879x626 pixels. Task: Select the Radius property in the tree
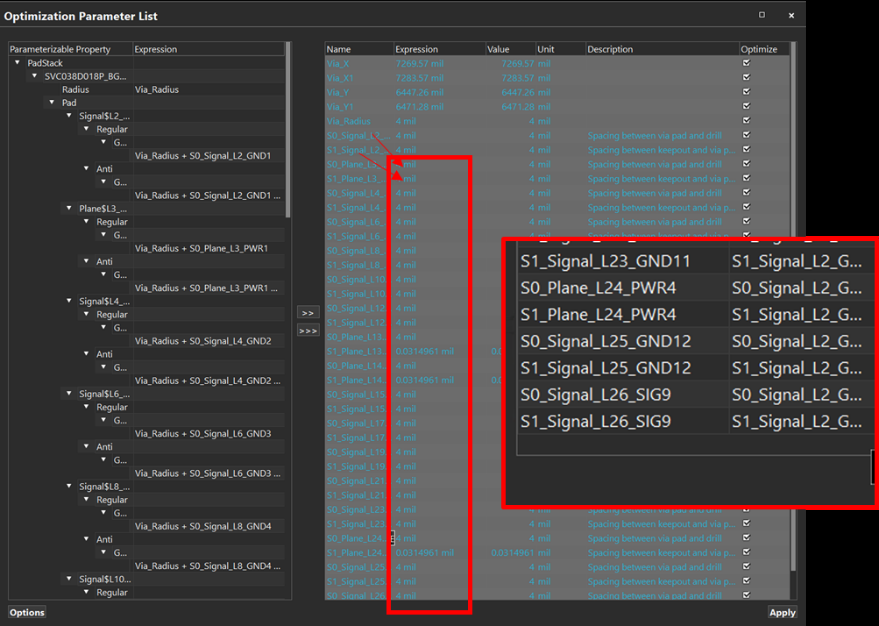76,90
